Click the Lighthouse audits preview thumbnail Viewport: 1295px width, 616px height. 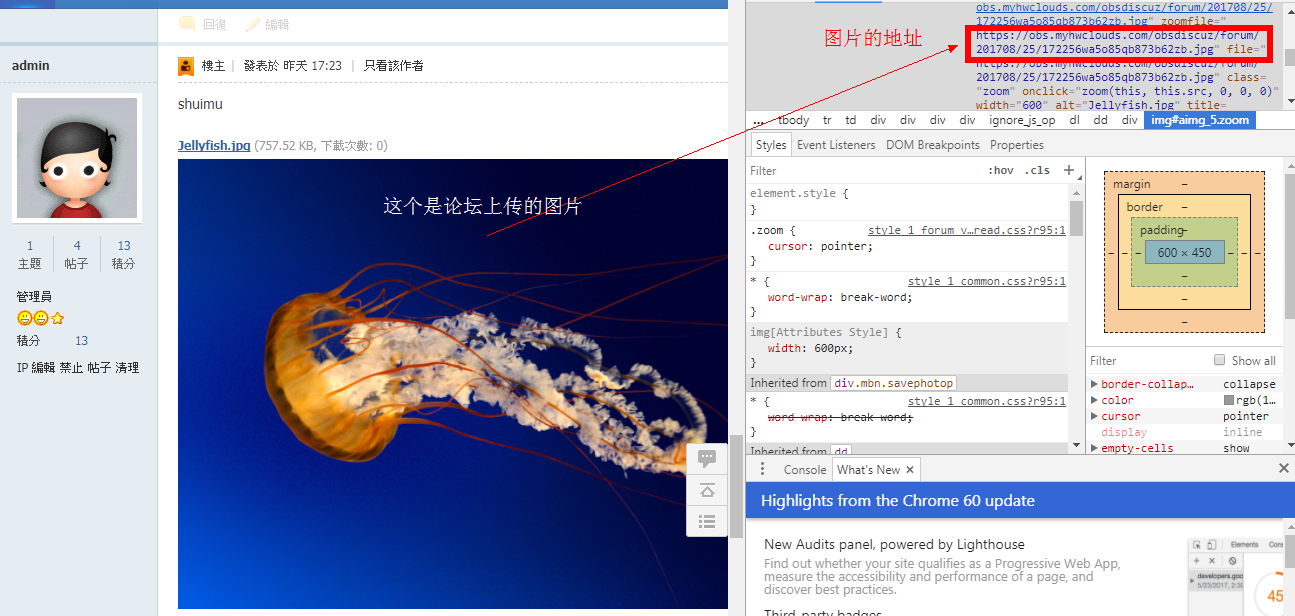tap(1236, 576)
